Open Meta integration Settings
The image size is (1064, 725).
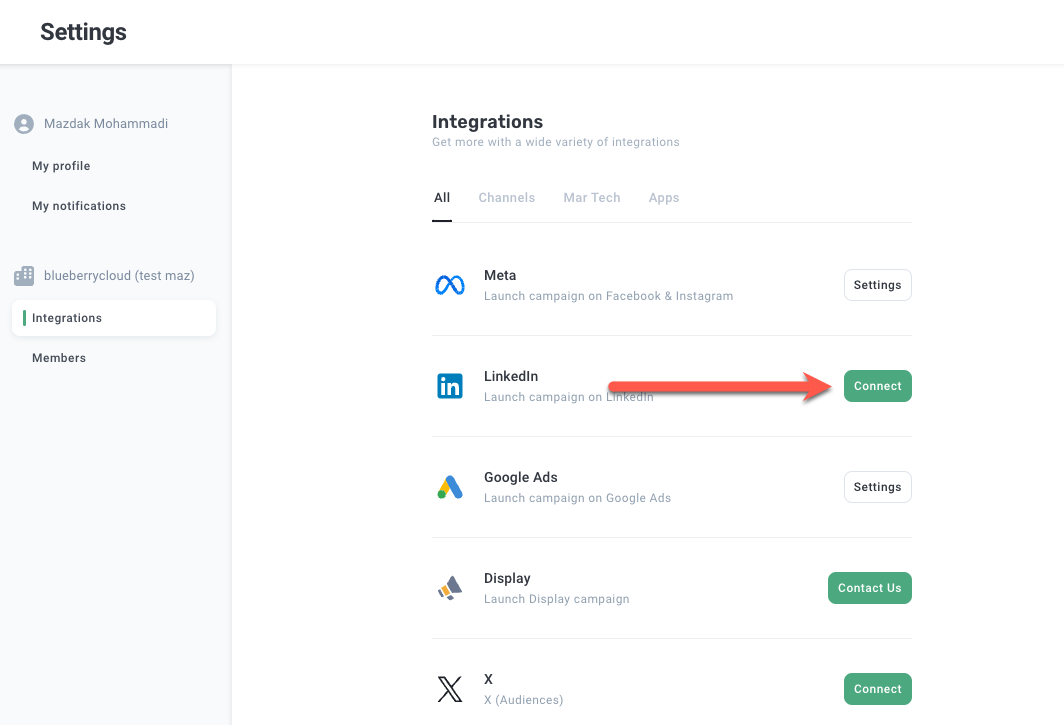click(x=877, y=285)
